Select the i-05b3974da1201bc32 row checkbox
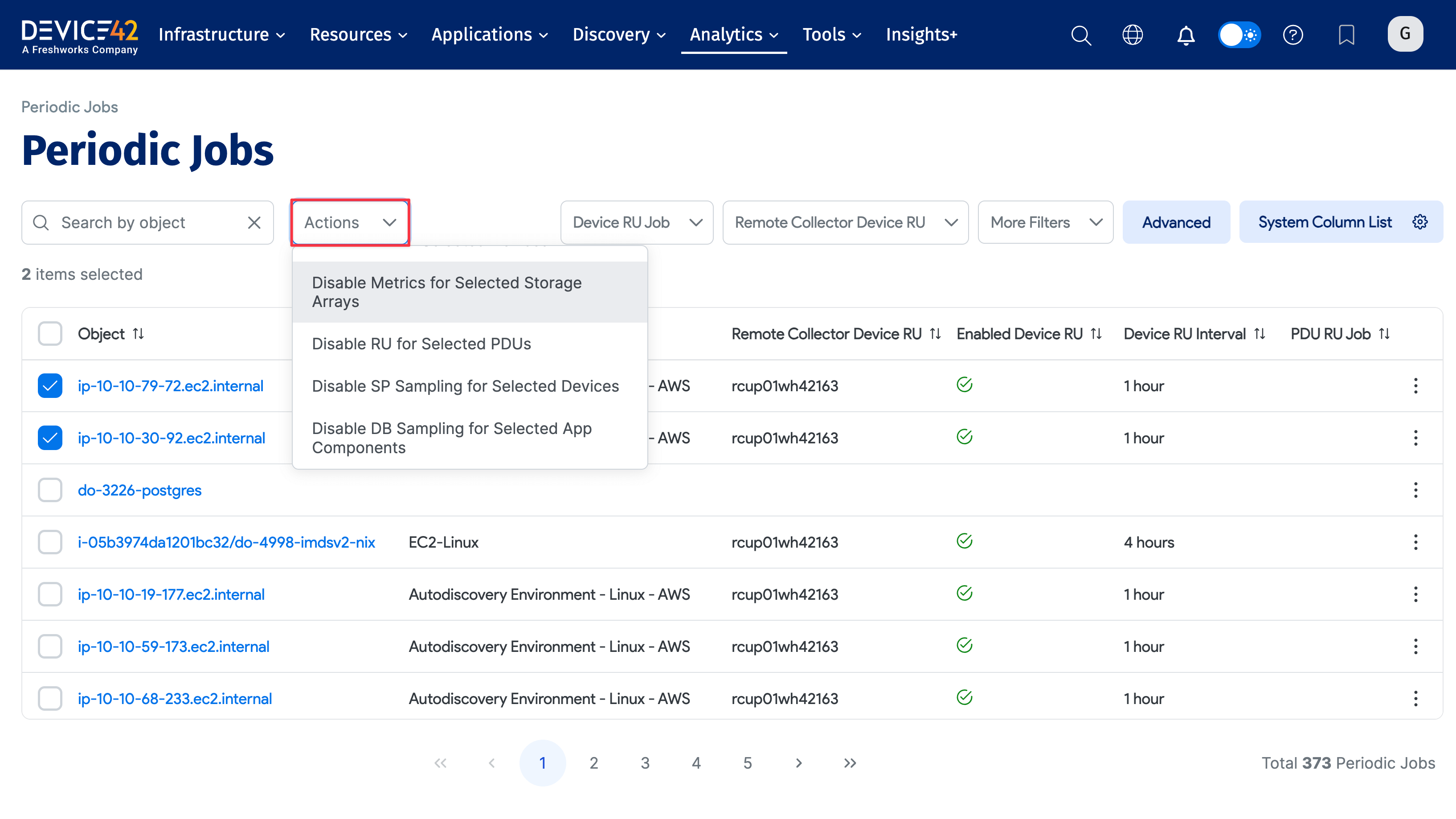This screenshot has height=819, width=1456. coord(50,541)
